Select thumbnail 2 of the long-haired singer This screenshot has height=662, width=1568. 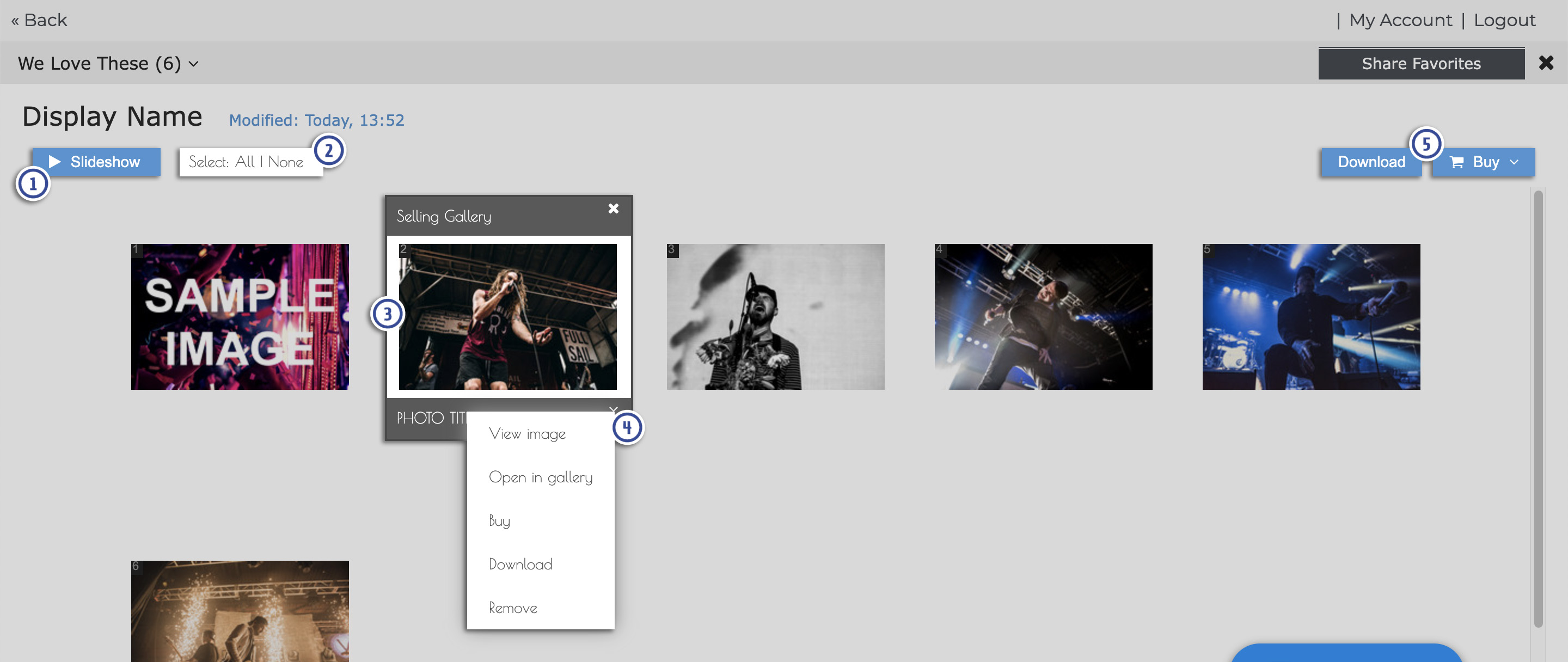tap(507, 316)
